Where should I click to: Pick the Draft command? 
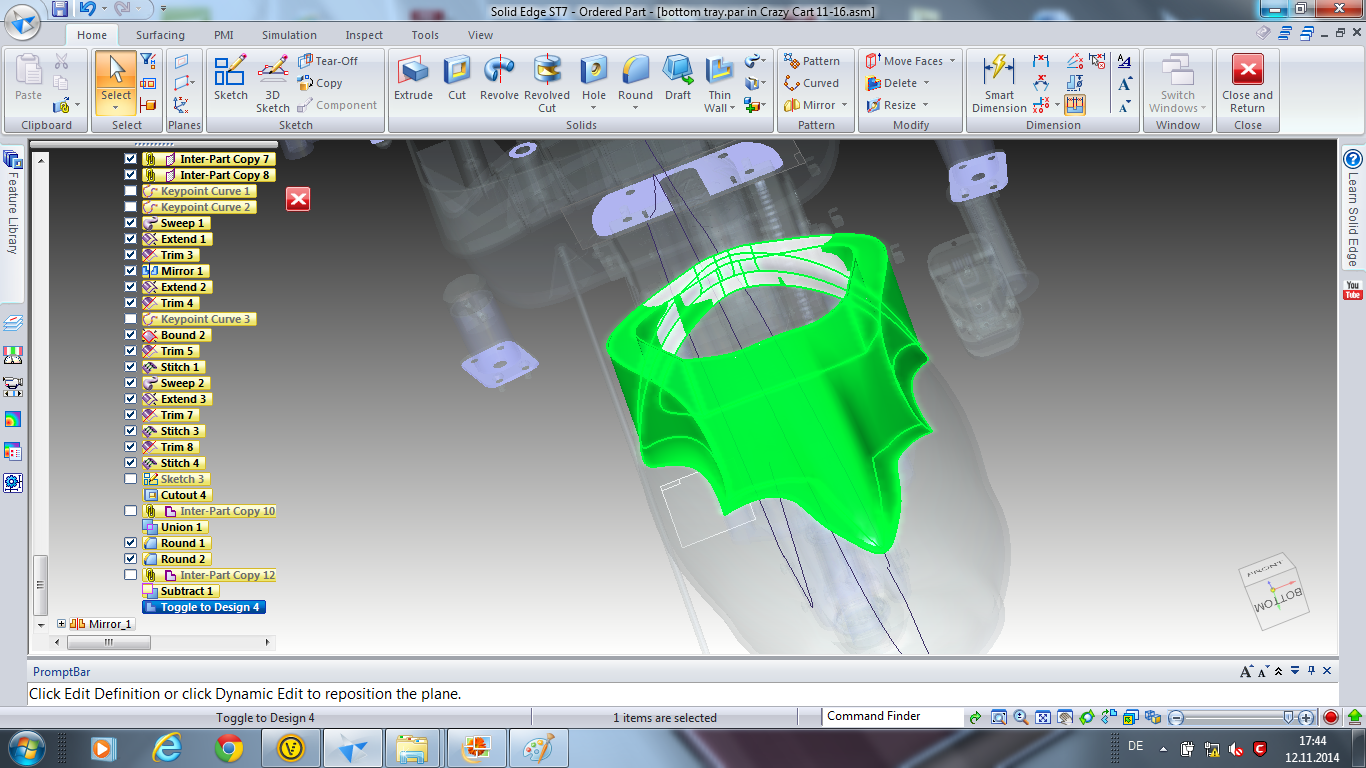tap(678, 79)
